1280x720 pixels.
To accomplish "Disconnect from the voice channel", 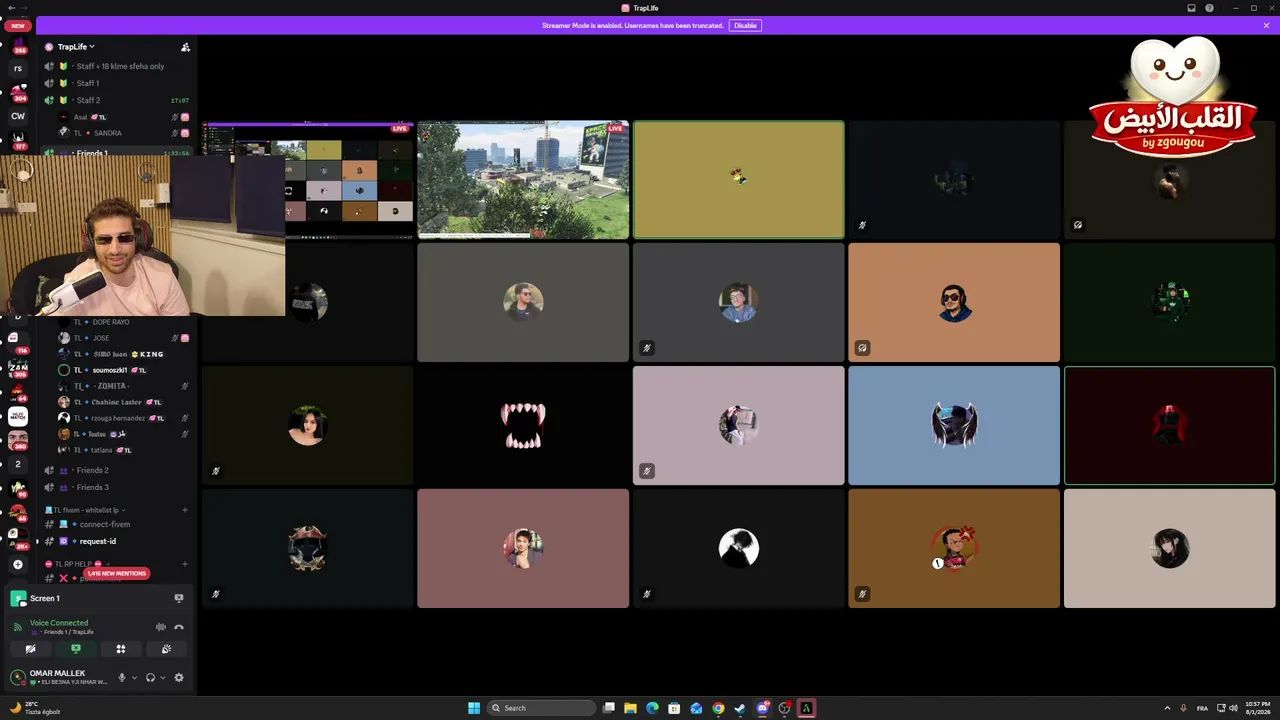I will point(179,627).
